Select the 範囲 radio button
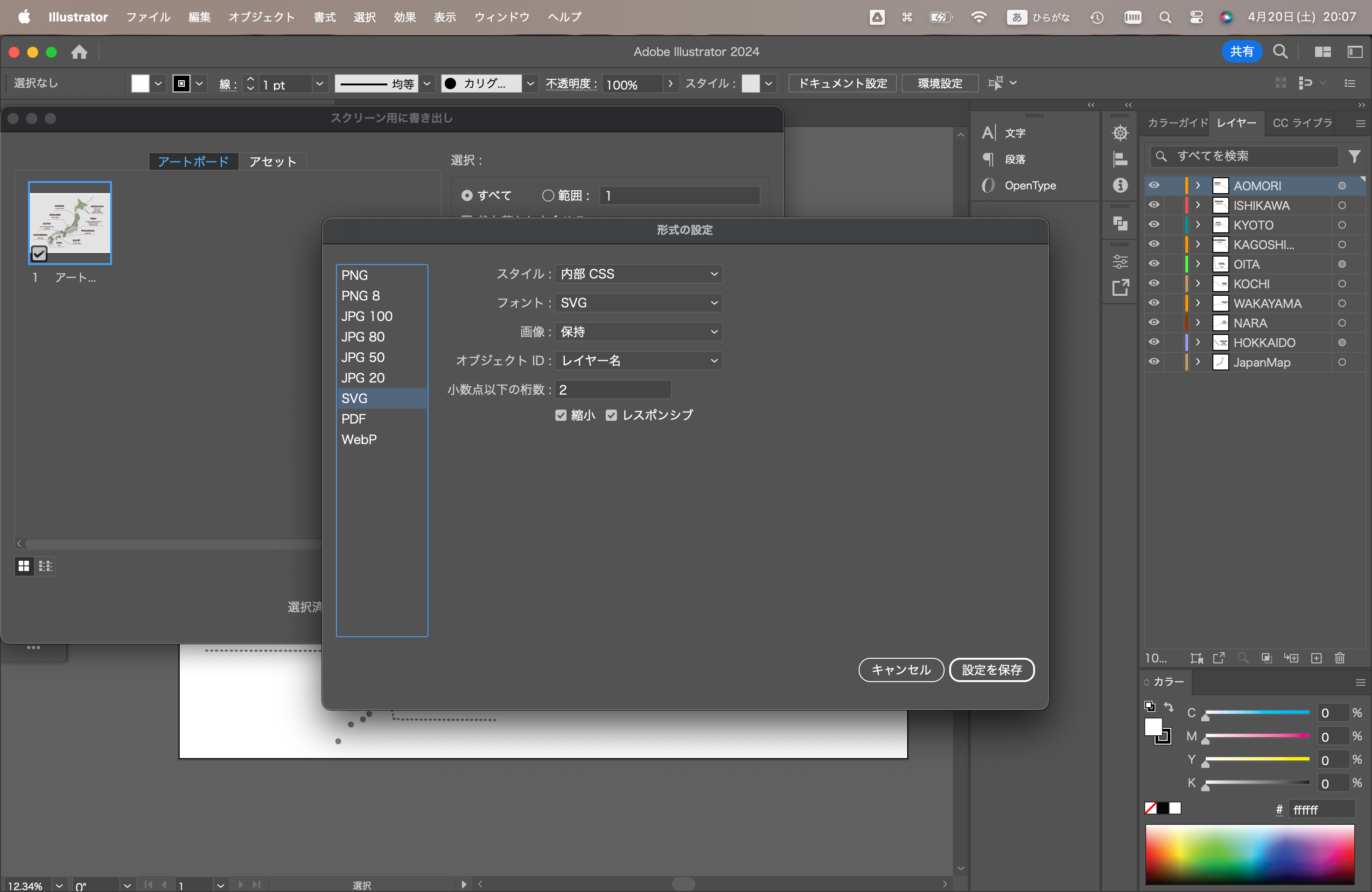1372x892 pixels. coord(548,196)
